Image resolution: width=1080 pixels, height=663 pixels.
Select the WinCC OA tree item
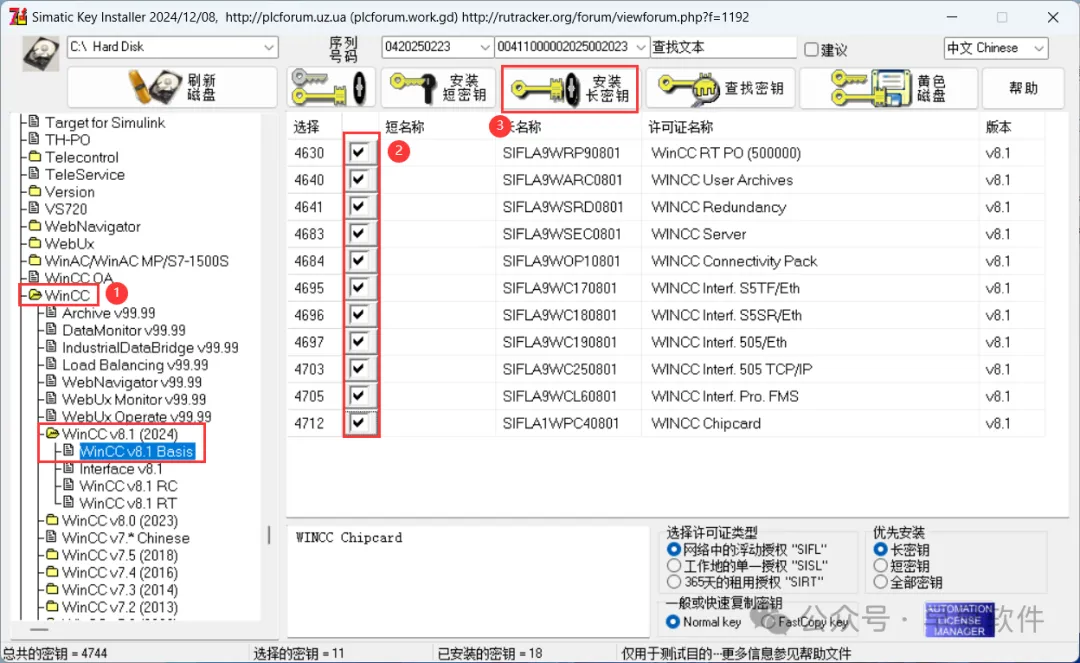pos(78,277)
